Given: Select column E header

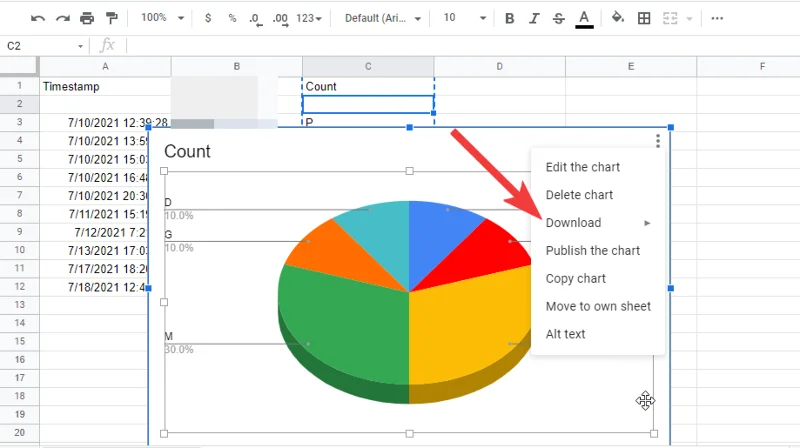Looking at the screenshot, I should coord(631,66).
